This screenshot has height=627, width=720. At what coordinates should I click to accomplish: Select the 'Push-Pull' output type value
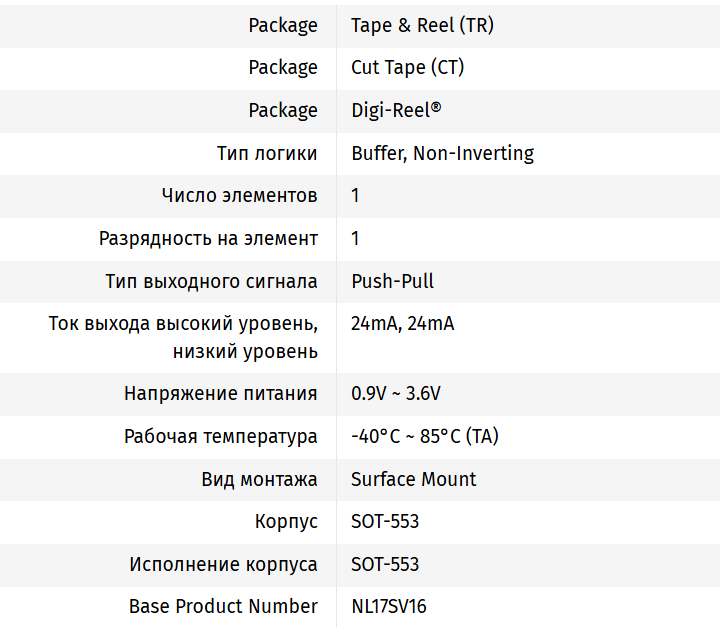392,281
